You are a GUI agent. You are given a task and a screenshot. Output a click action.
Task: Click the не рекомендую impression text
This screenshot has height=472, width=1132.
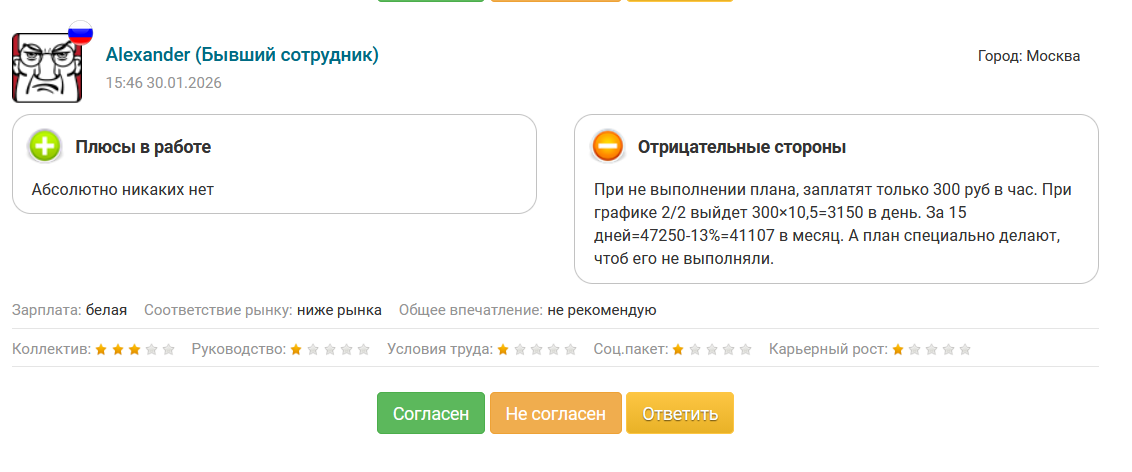601,311
